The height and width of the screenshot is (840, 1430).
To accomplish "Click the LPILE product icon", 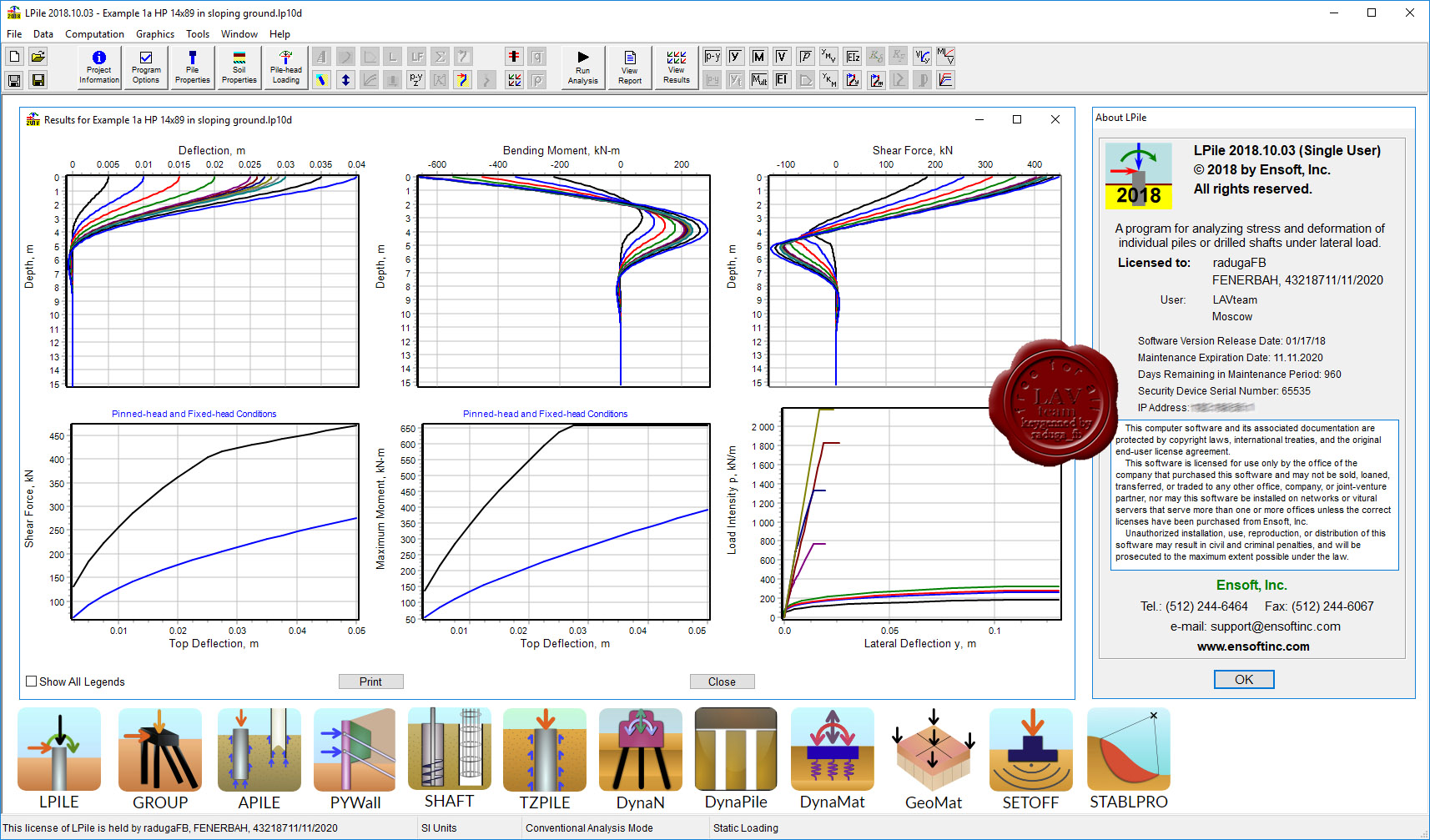I will coord(59,749).
